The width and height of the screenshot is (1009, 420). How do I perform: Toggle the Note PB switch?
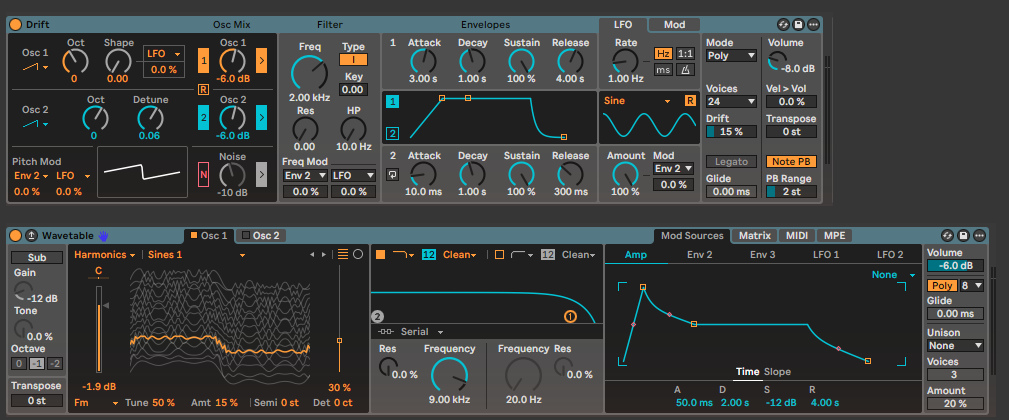pyautogui.click(x=791, y=161)
